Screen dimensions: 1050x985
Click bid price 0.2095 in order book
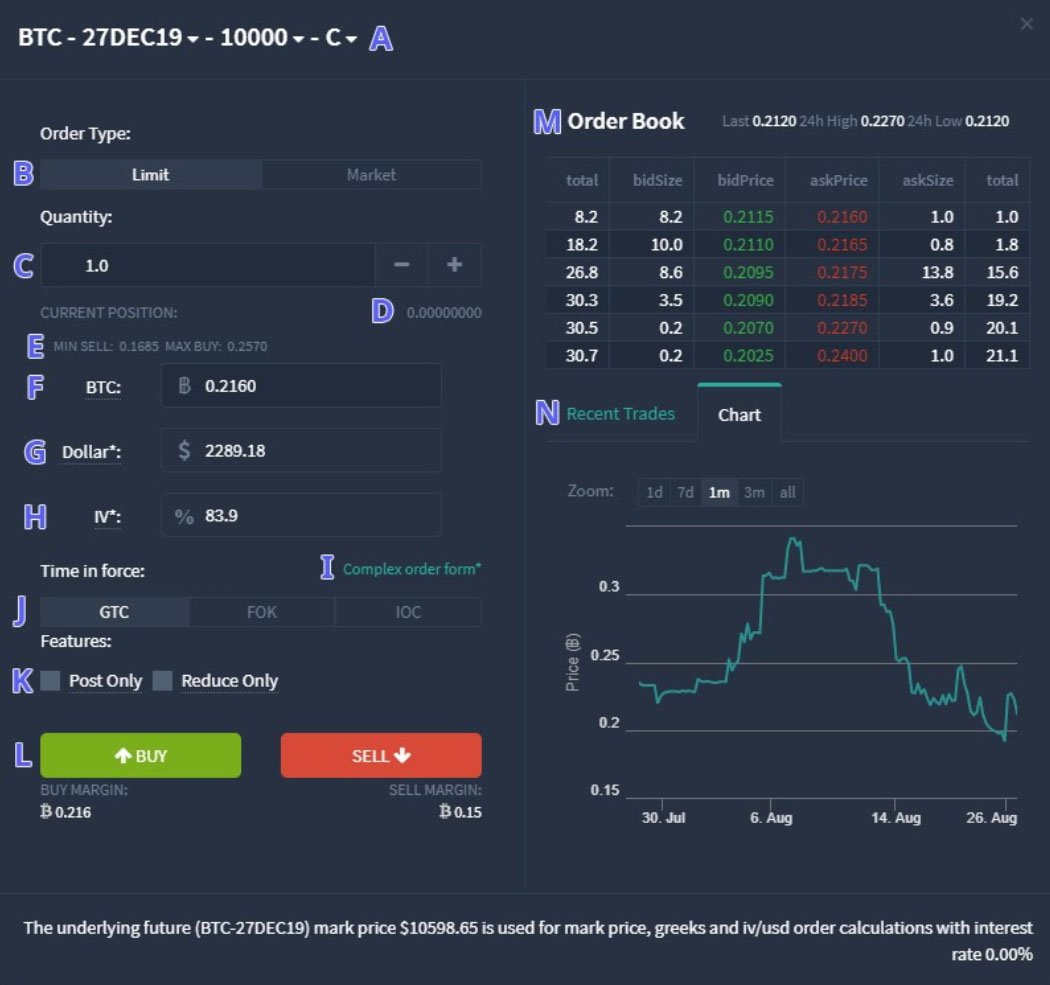click(x=748, y=273)
